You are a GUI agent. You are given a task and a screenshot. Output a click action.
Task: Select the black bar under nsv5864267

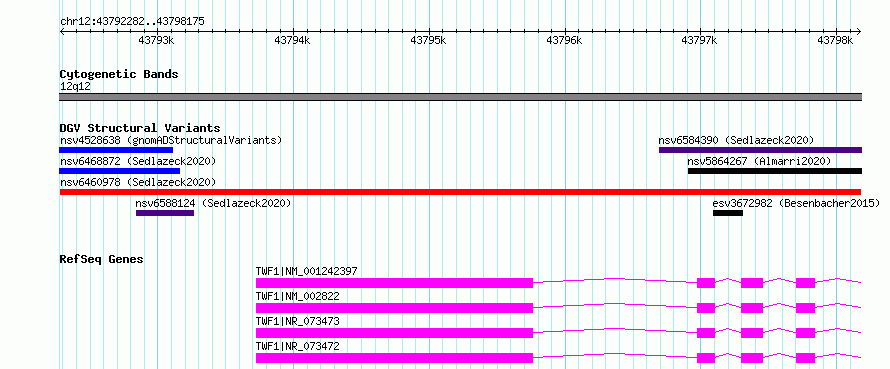(775, 171)
